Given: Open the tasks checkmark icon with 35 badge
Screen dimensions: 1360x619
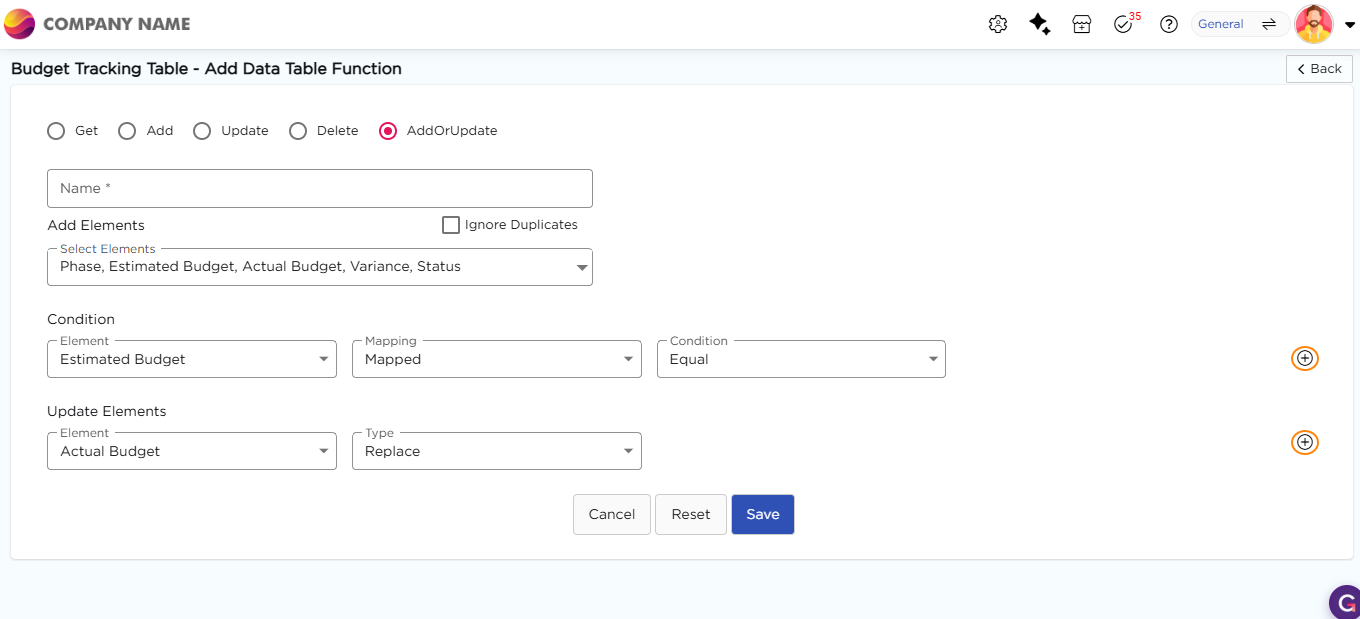Looking at the screenshot, I should (x=1123, y=25).
